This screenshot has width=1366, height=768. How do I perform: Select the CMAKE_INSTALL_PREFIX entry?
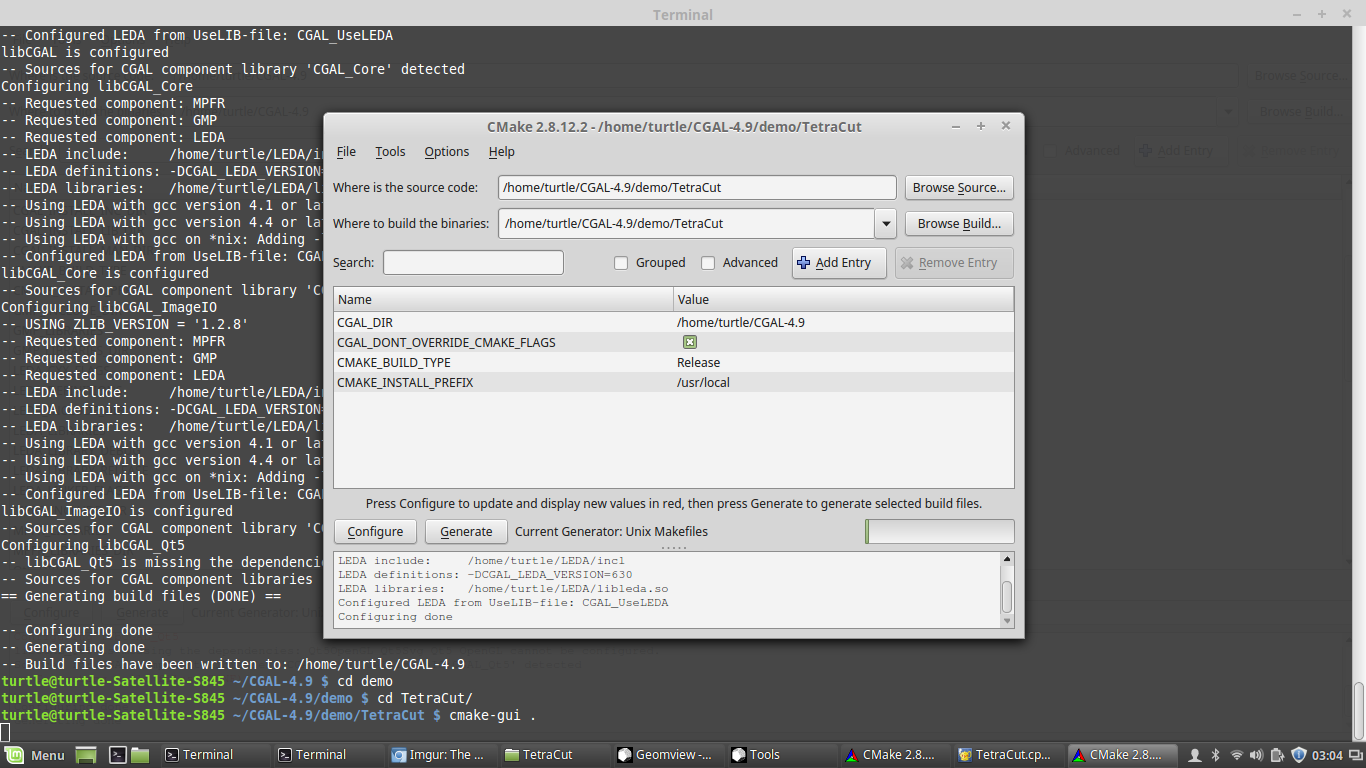[x=405, y=382]
